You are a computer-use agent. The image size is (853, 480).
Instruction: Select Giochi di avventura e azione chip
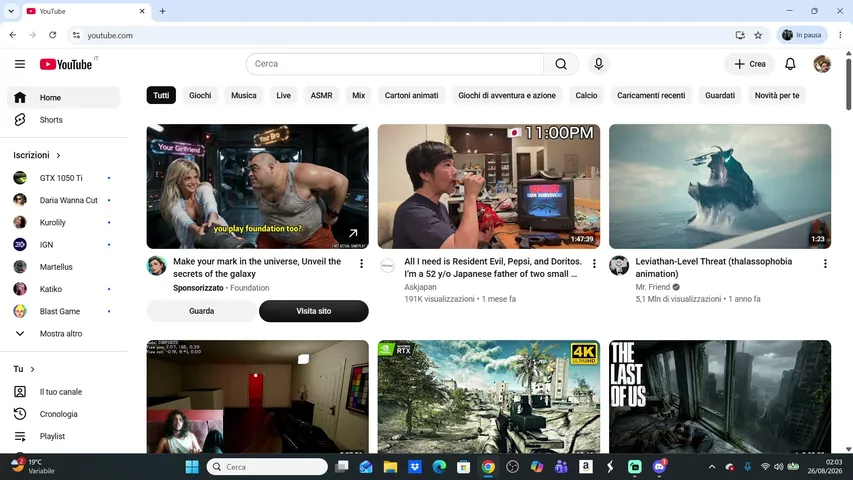[507, 95]
